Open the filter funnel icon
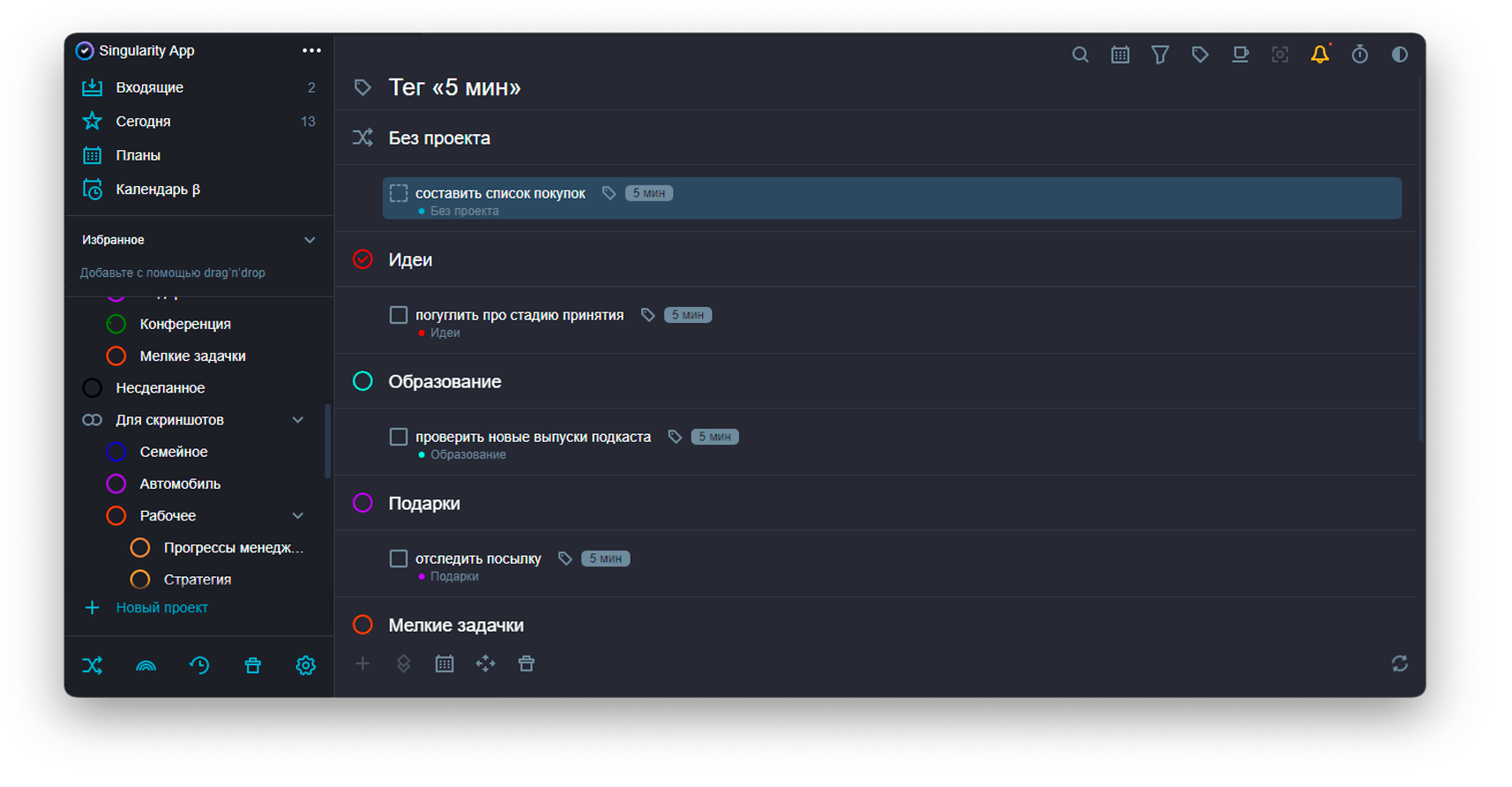The image size is (1512, 787). 1160,55
